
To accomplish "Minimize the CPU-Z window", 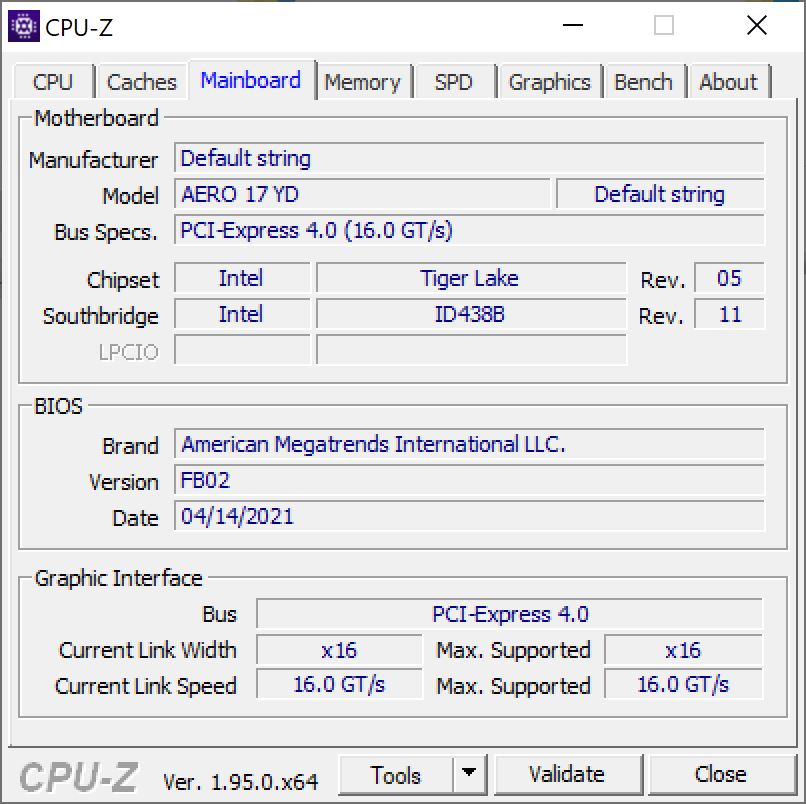I will 573,25.
